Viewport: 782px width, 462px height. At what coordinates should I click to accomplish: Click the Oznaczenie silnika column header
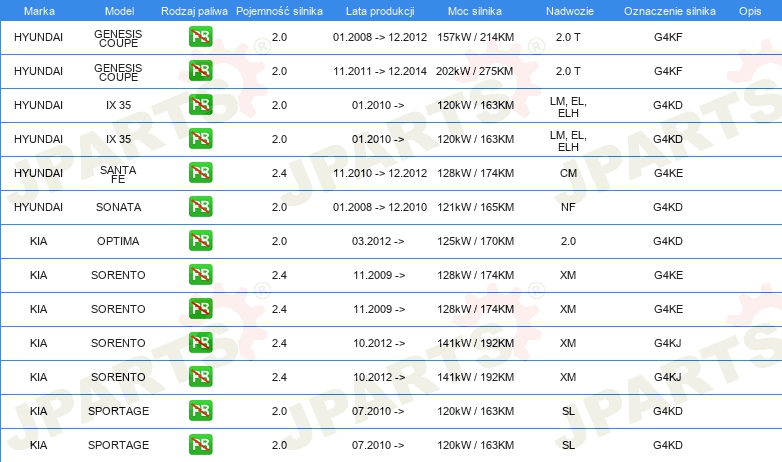pos(670,11)
